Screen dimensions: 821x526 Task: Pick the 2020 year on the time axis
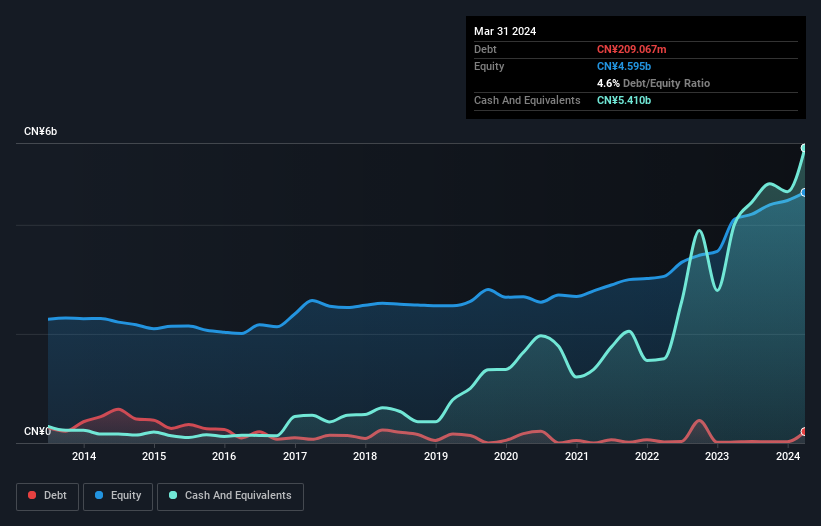click(x=506, y=457)
